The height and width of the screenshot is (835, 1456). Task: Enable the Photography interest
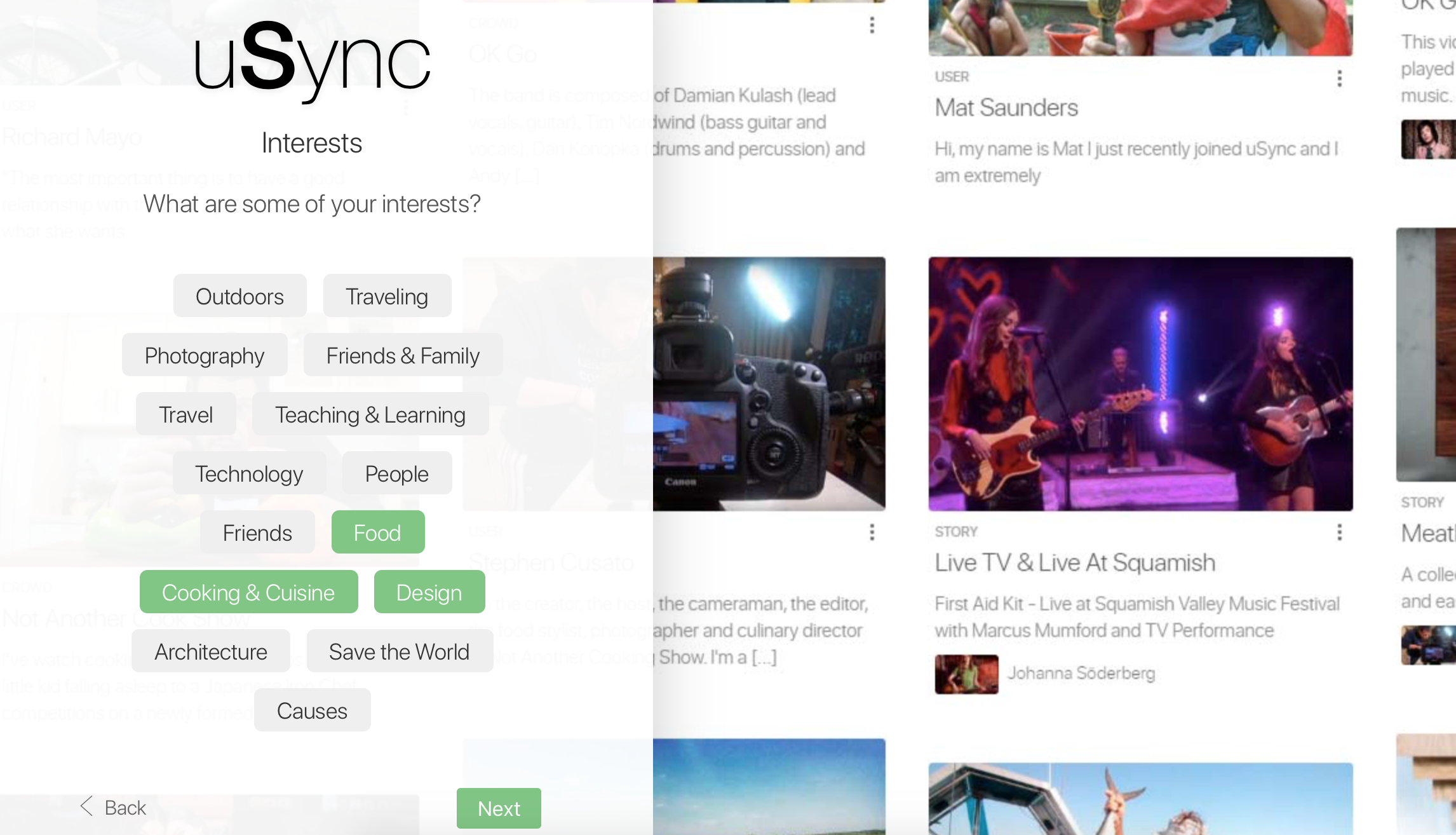204,355
